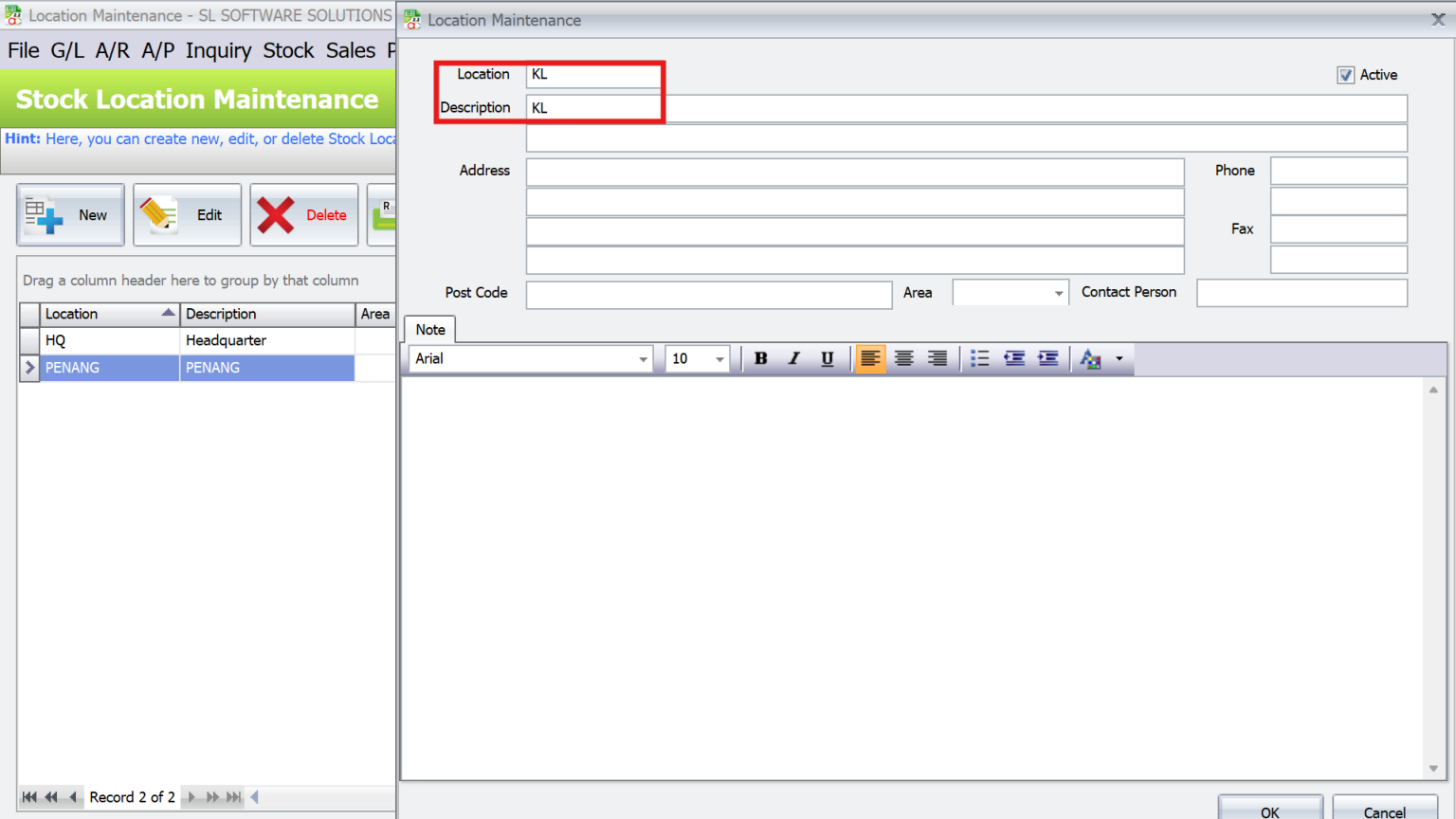Image resolution: width=1456 pixels, height=819 pixels.
Task: Create a new stock location with New
Action: coord(70,214)
